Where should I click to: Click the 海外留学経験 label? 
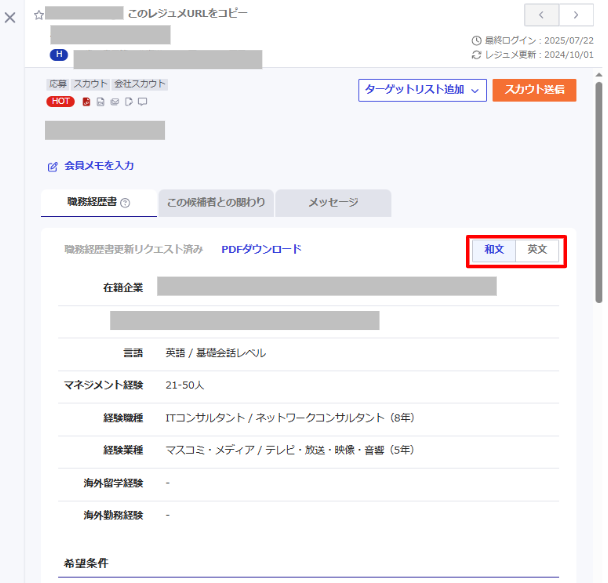tap(114, 483)
